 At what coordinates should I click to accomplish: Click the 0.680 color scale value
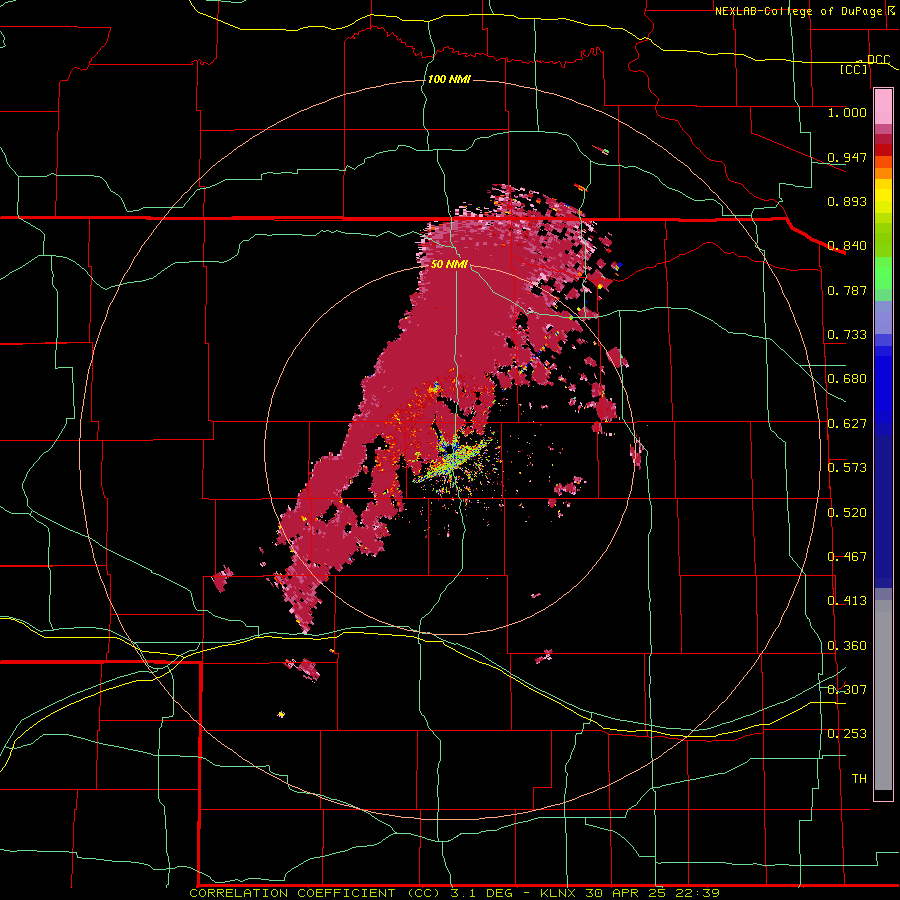(x=847, y=379)
